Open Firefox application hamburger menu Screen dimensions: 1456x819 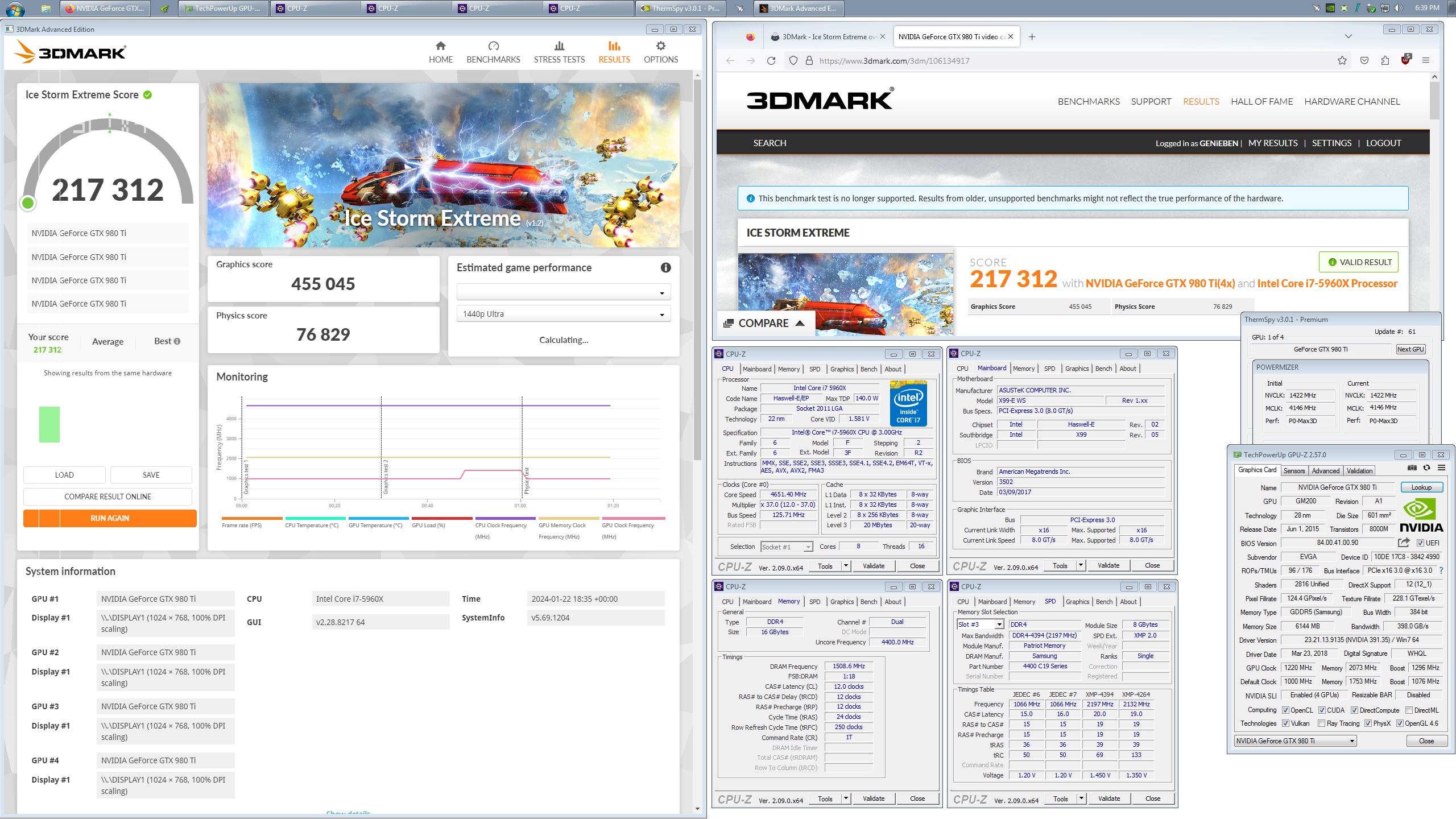(1425, 61)
